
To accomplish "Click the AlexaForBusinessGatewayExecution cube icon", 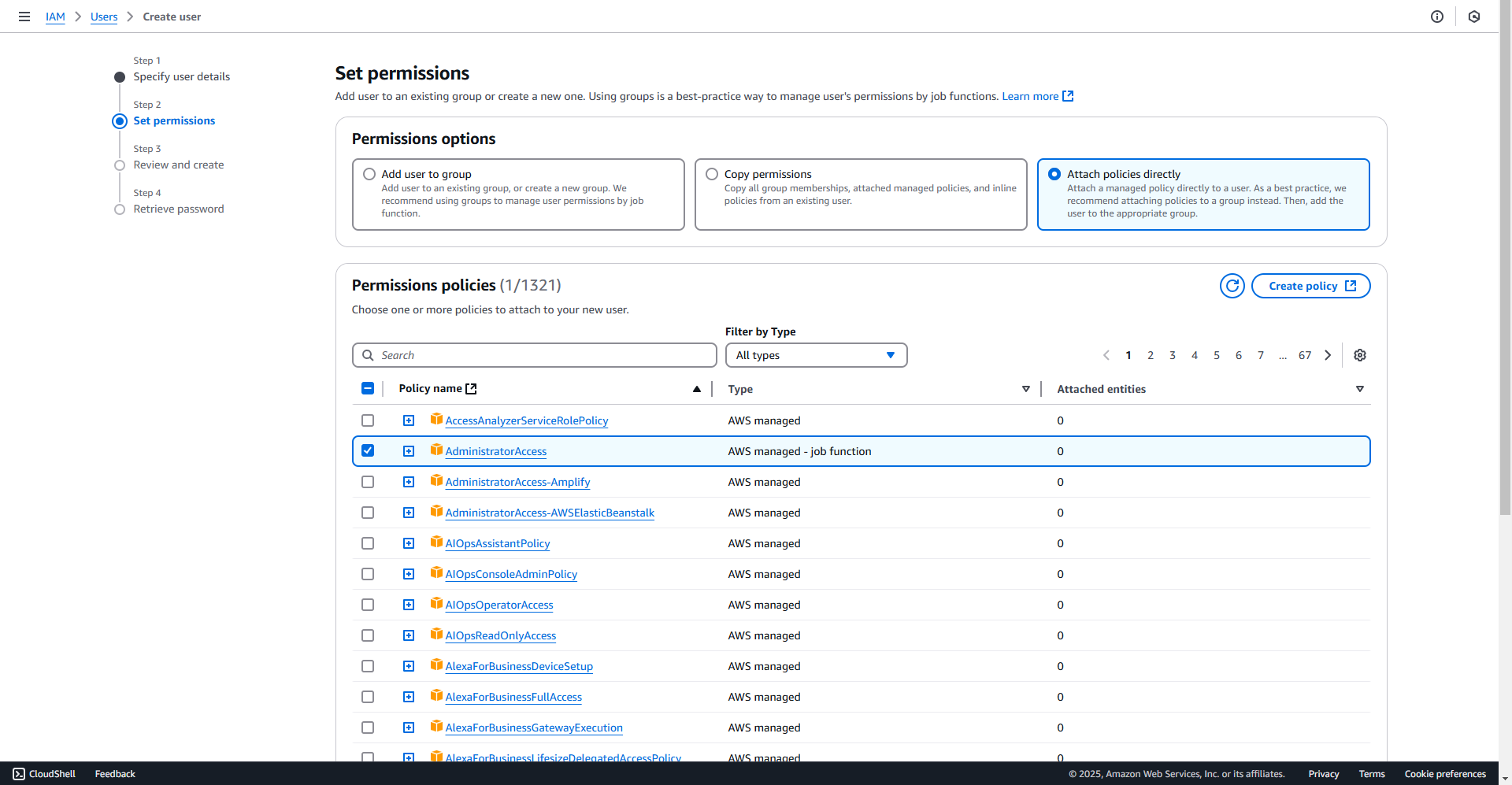I will click(436, 726).
